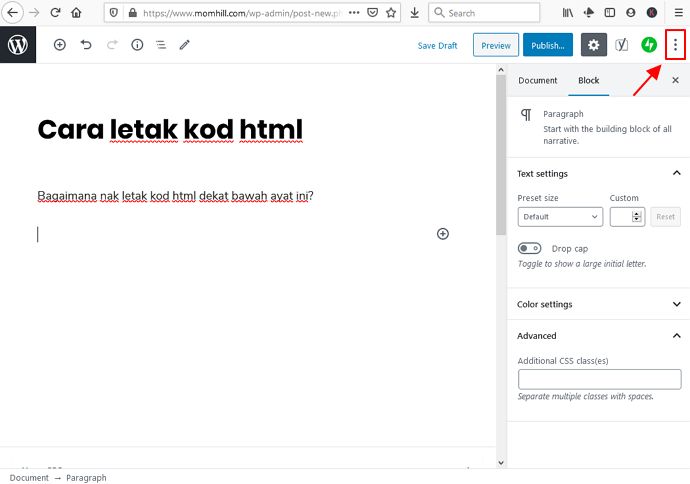Click the browser extension icon beside library
The image size is (690, 484).
(588, 12)
